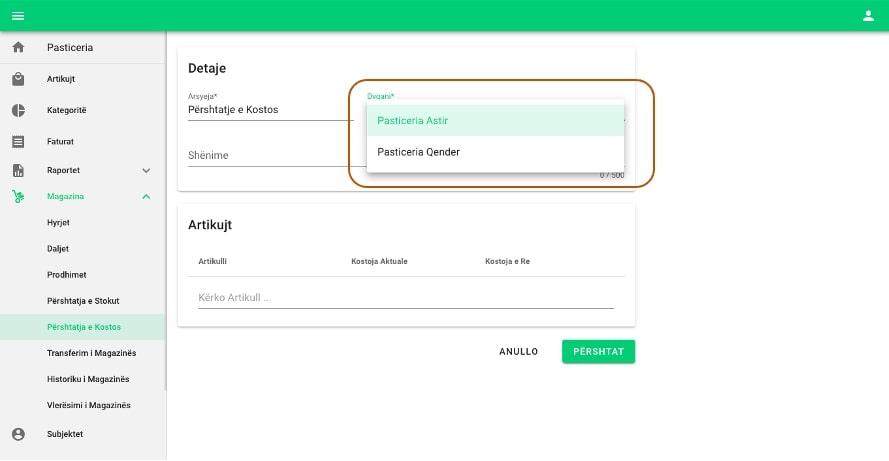Click the Faturat receipt icon
The width and height of the screenshot is (889, 461).
(x=18, y=142)
